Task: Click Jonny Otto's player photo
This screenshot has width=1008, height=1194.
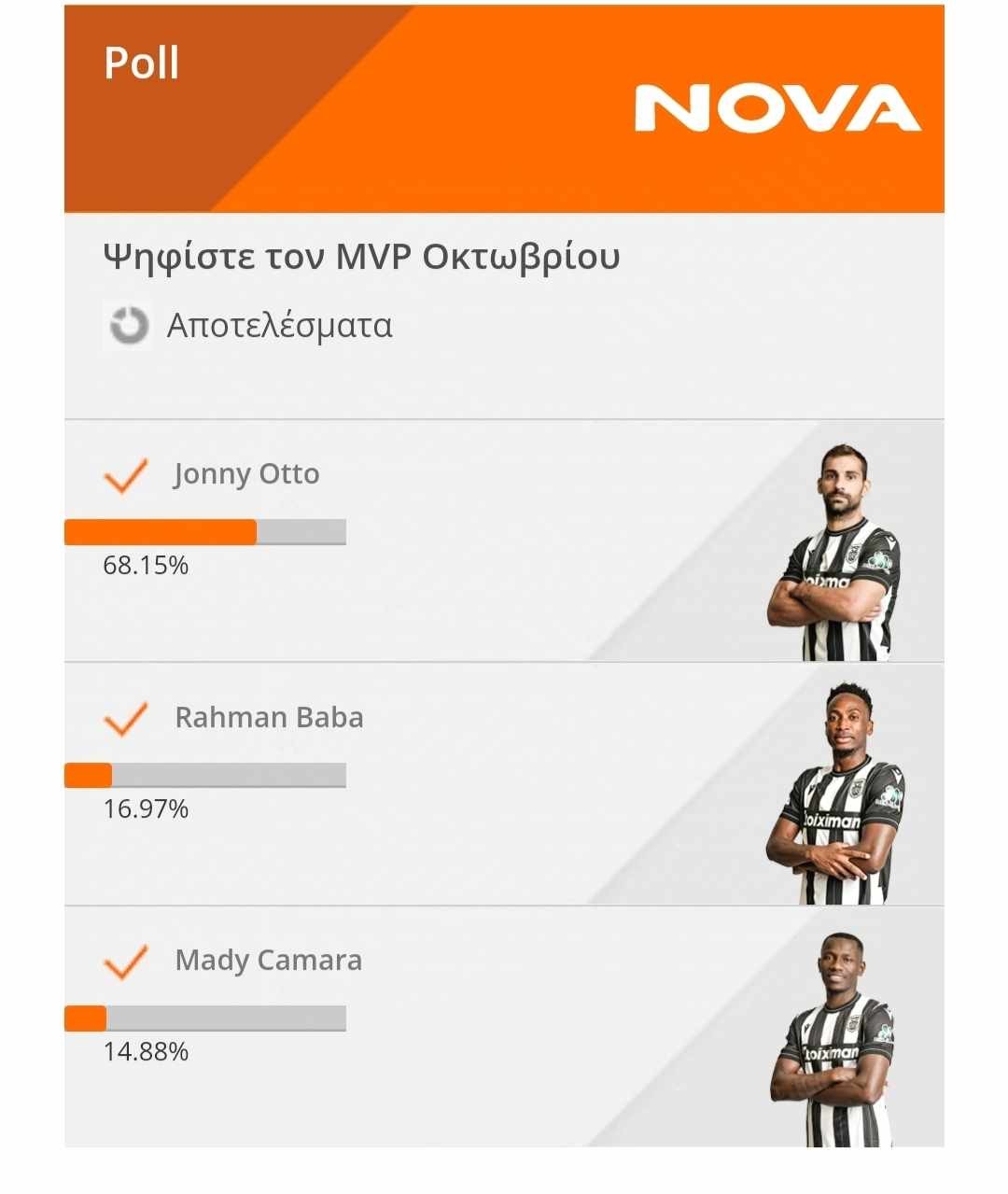Action: pyautogui.click(x=834, y=555)
